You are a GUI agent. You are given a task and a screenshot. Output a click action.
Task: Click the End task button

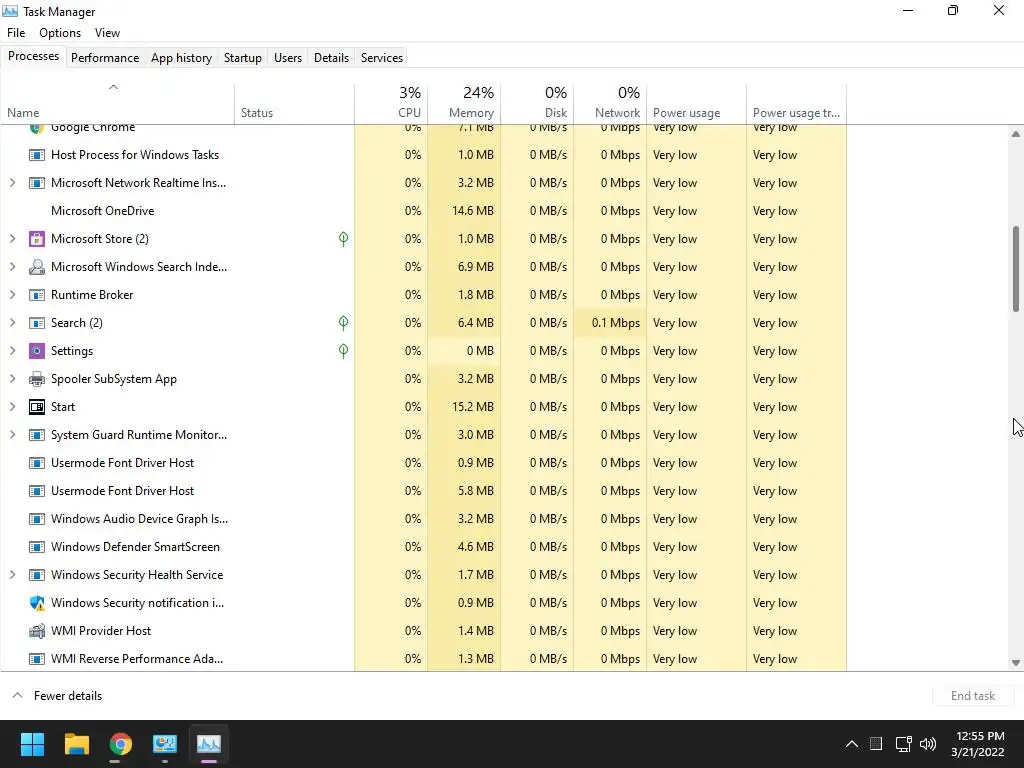(x=972, y=696)
